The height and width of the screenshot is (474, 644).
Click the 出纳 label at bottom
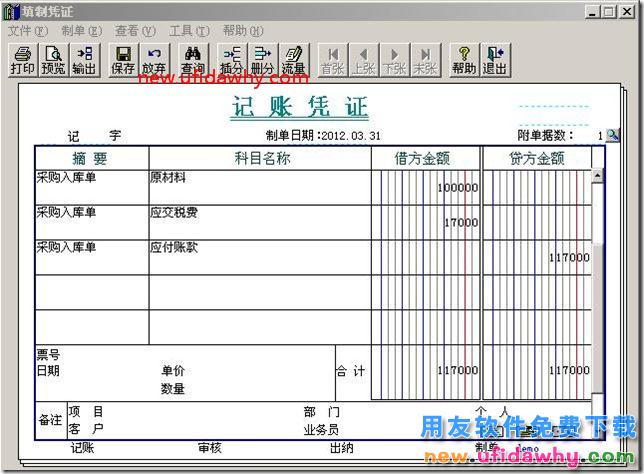(342, 448)
